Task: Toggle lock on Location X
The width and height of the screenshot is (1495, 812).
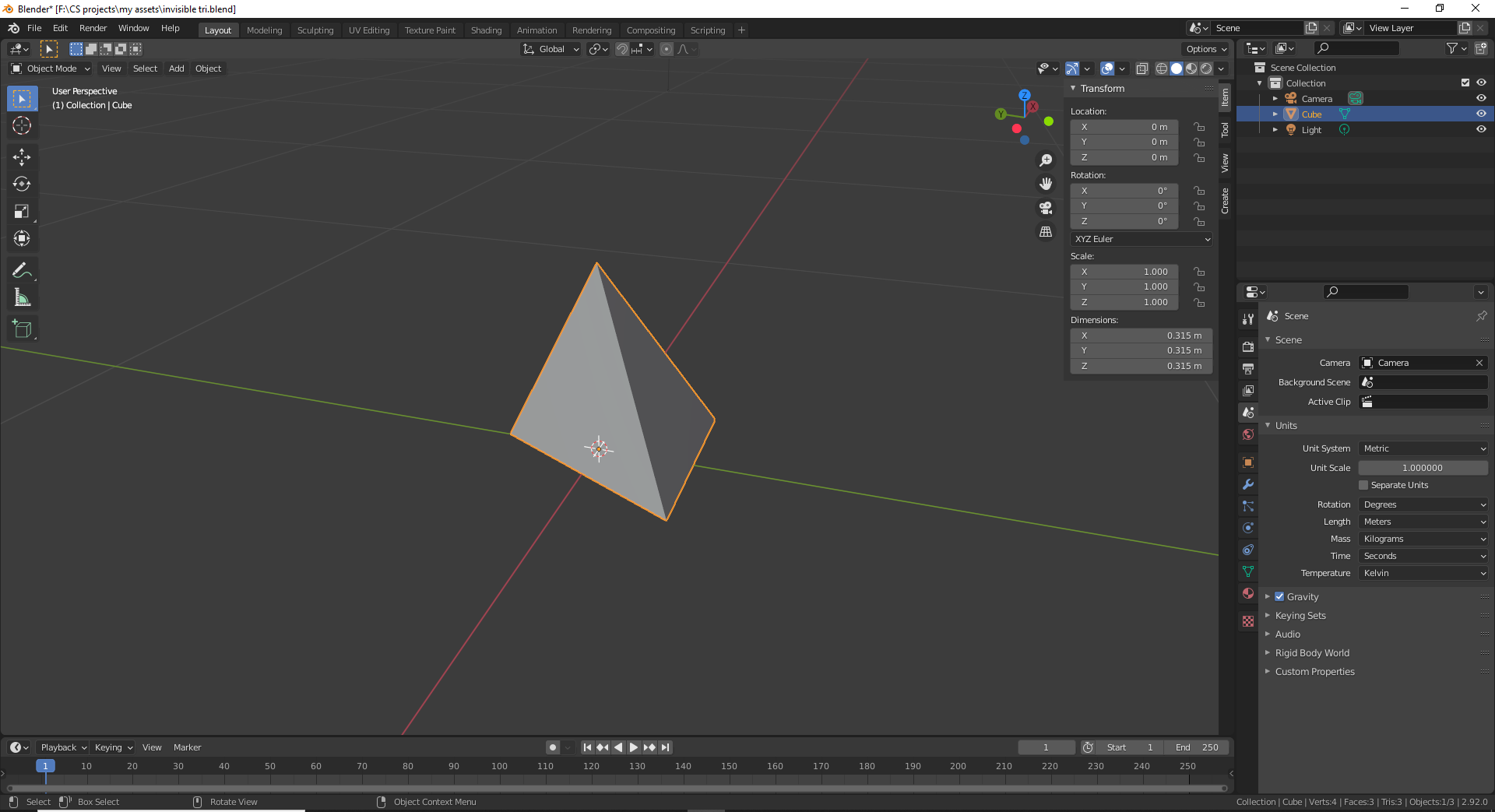Action: 1199,127
